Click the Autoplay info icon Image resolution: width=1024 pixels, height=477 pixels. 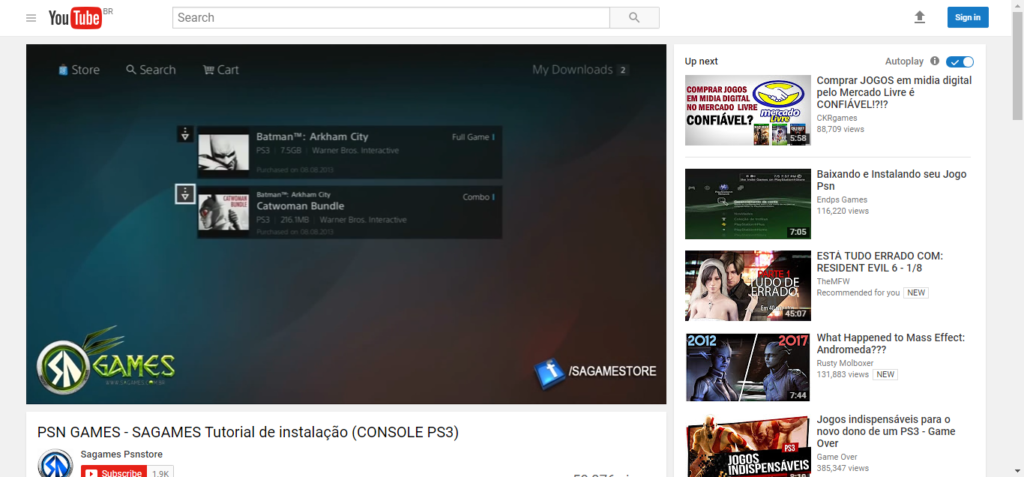(935, 61)
